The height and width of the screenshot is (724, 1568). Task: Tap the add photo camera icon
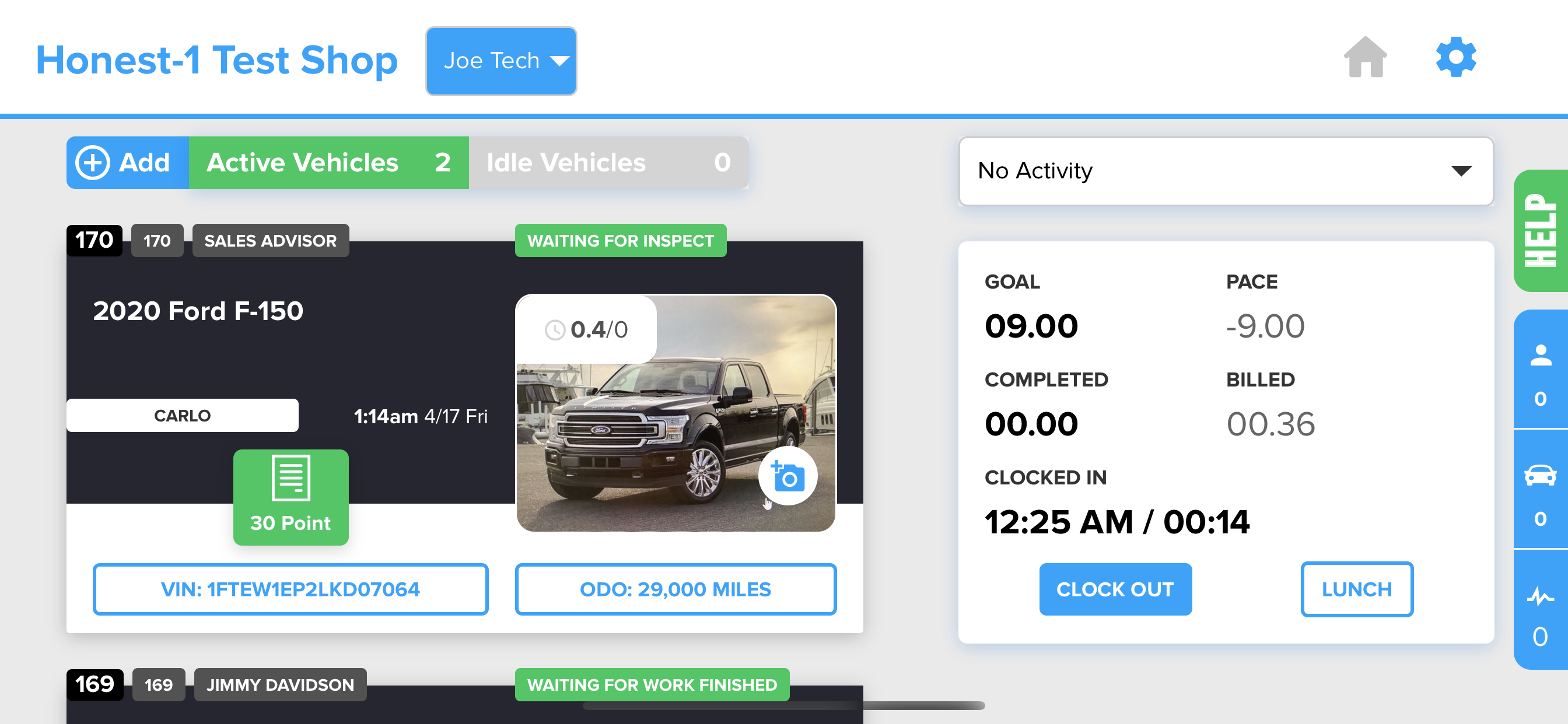(787, 476)
